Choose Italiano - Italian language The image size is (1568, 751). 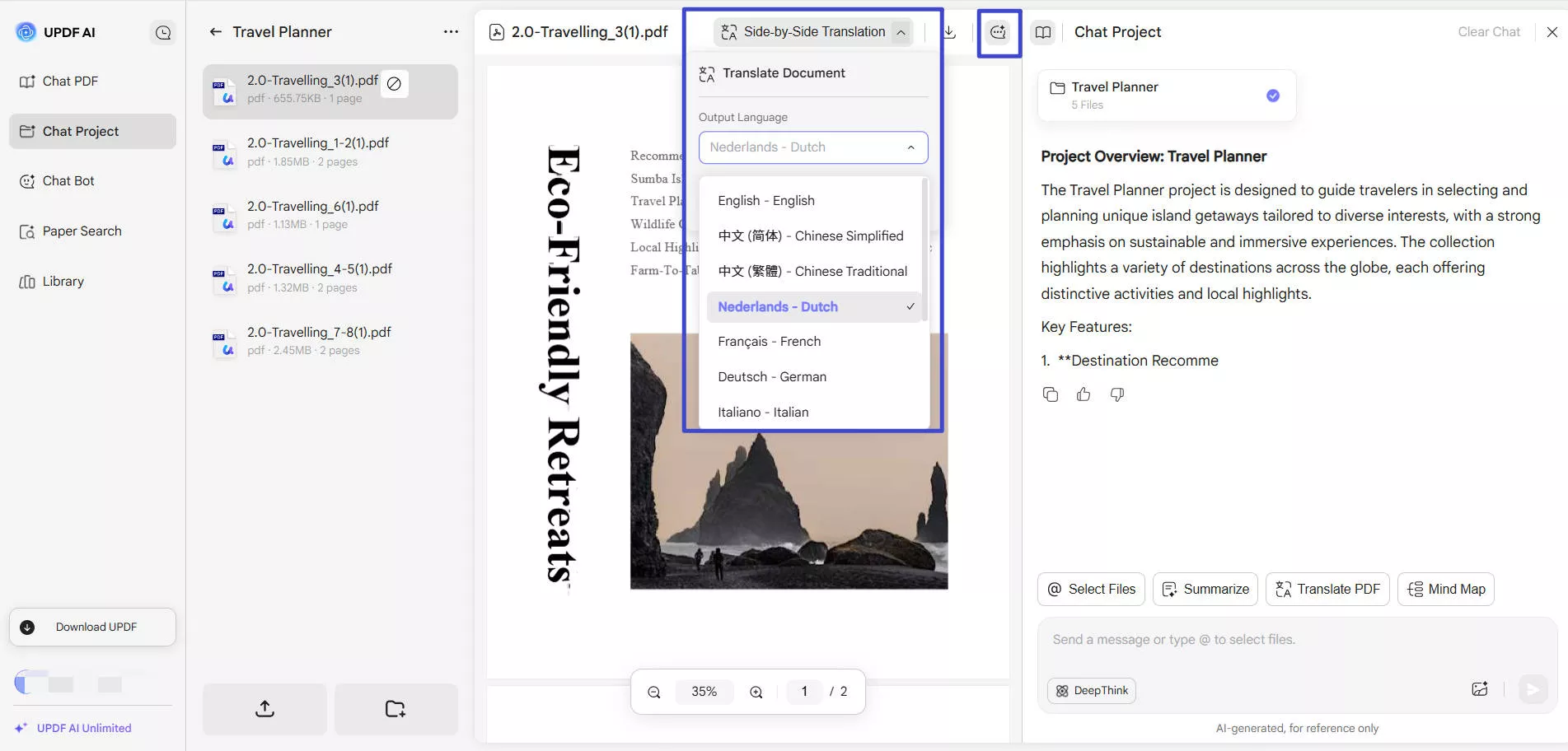click(x=813, y=413)
